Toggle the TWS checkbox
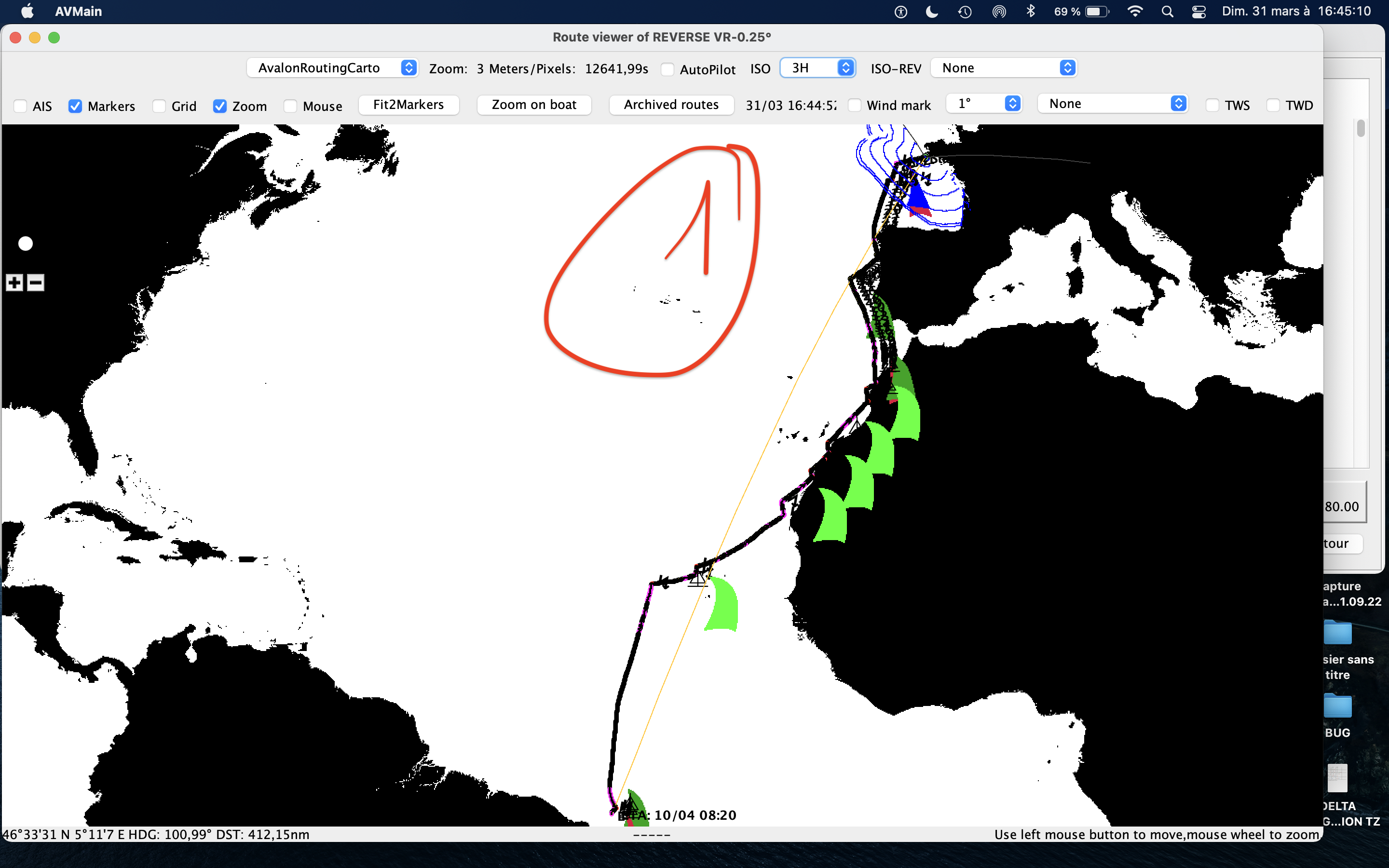 coord(1212,106)
